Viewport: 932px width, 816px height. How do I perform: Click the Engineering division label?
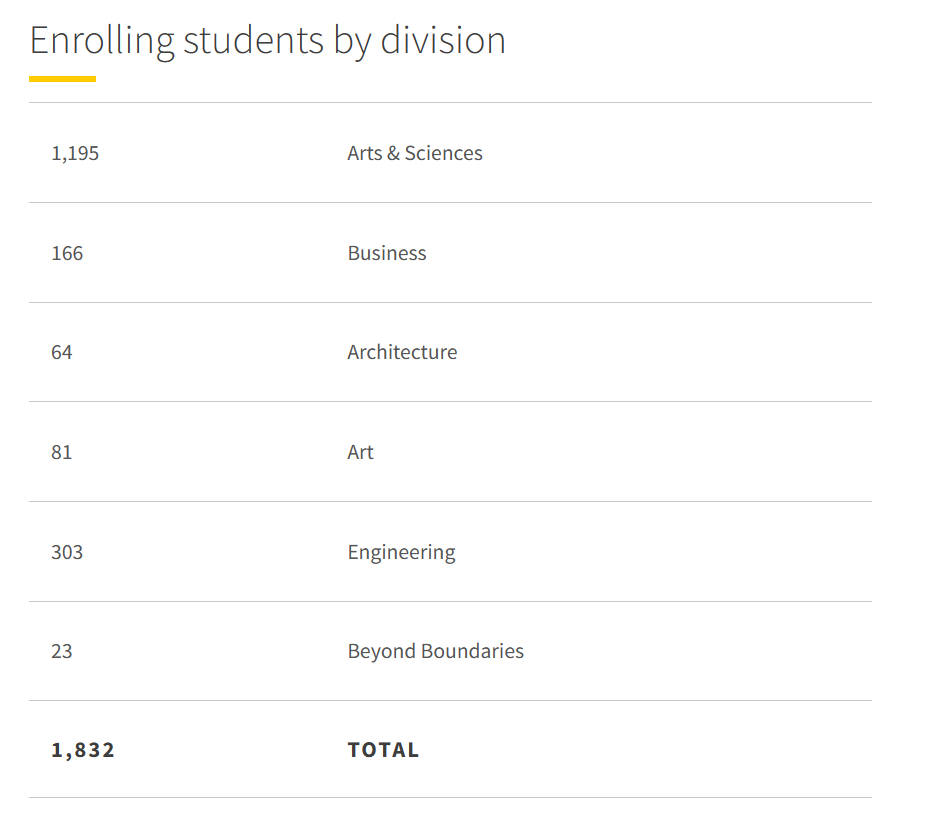(x=401, y=552)
